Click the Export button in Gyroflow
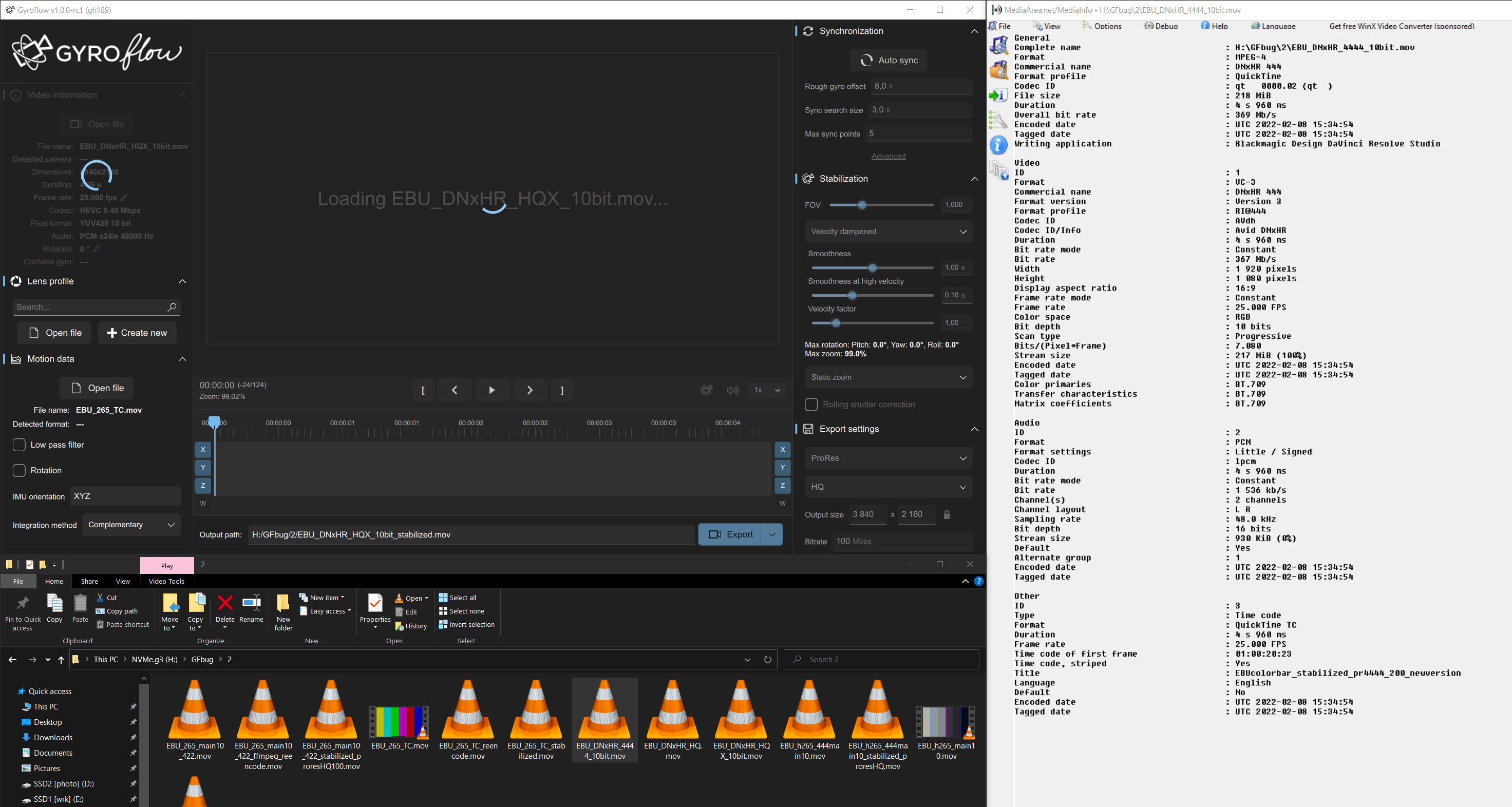The height and width of the screenshot is (807, 1512). (x=730, y=534)
